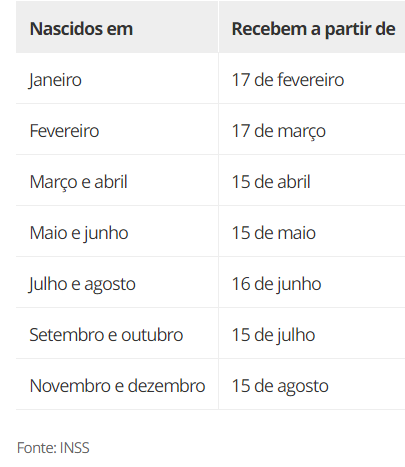Click the '15 de maio' date
The width and height of the screenshot is (405, 467).
[274, 233]
